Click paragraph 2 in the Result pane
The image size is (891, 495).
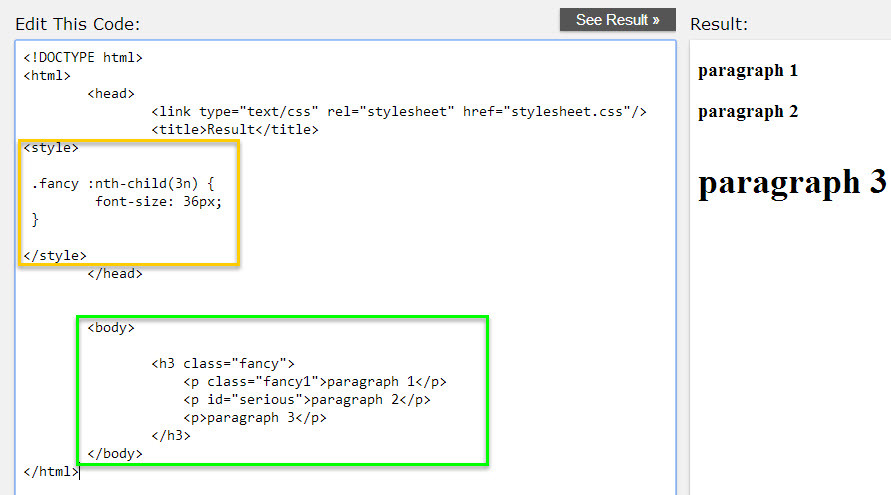click(748, 112)
